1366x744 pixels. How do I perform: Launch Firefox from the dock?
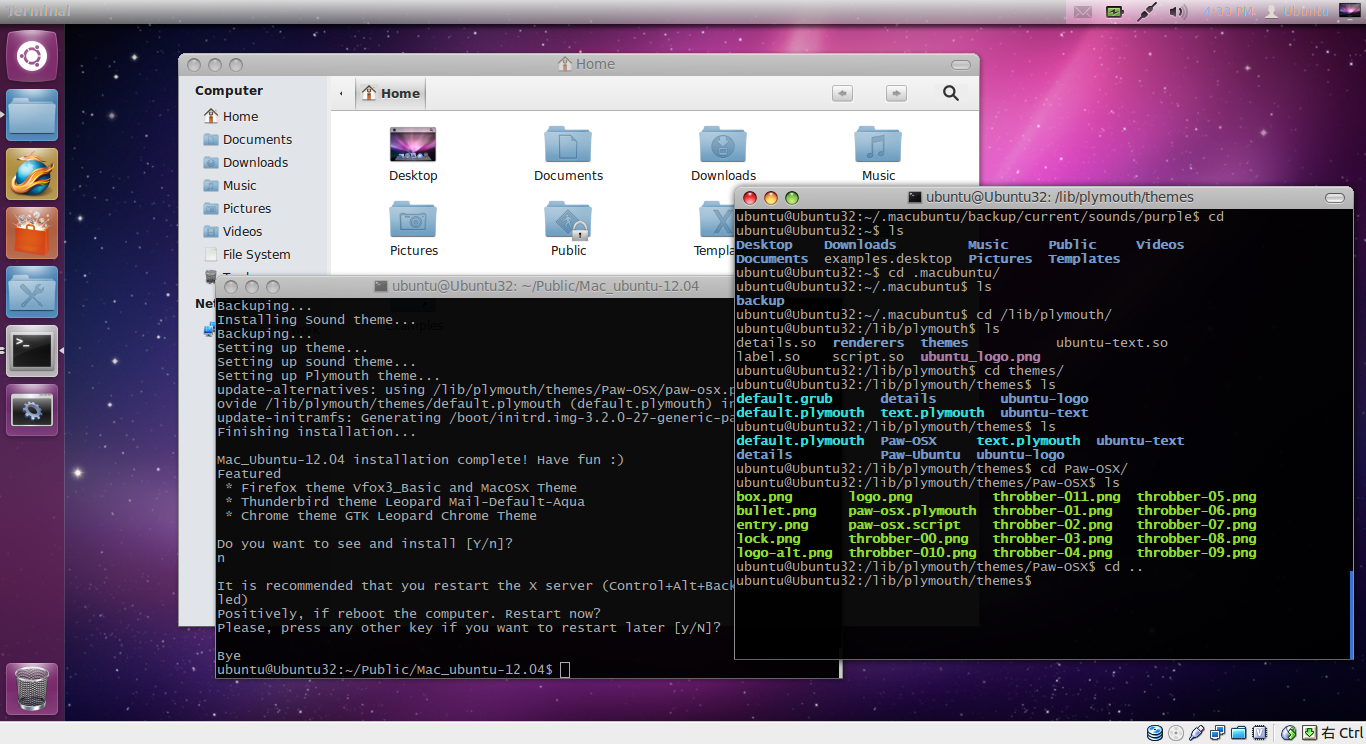(32, 174)
